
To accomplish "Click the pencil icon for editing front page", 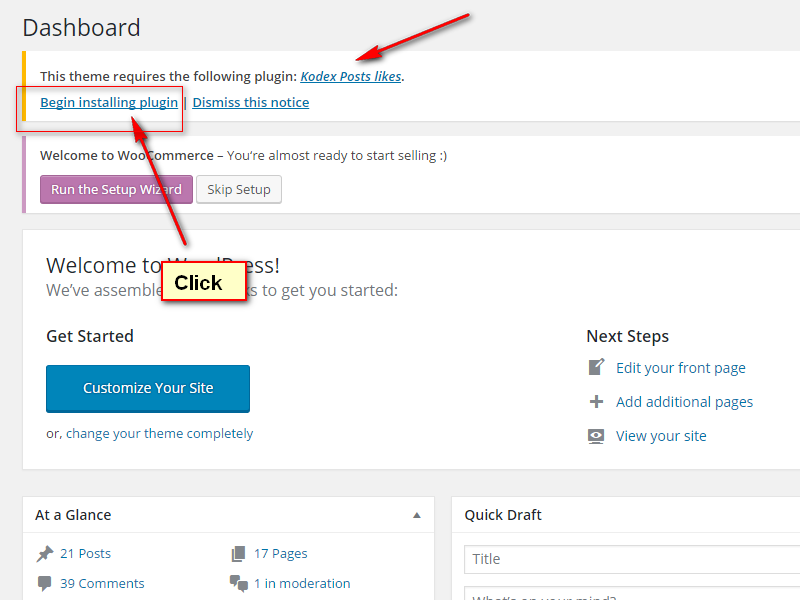I will tap(597, 367).
